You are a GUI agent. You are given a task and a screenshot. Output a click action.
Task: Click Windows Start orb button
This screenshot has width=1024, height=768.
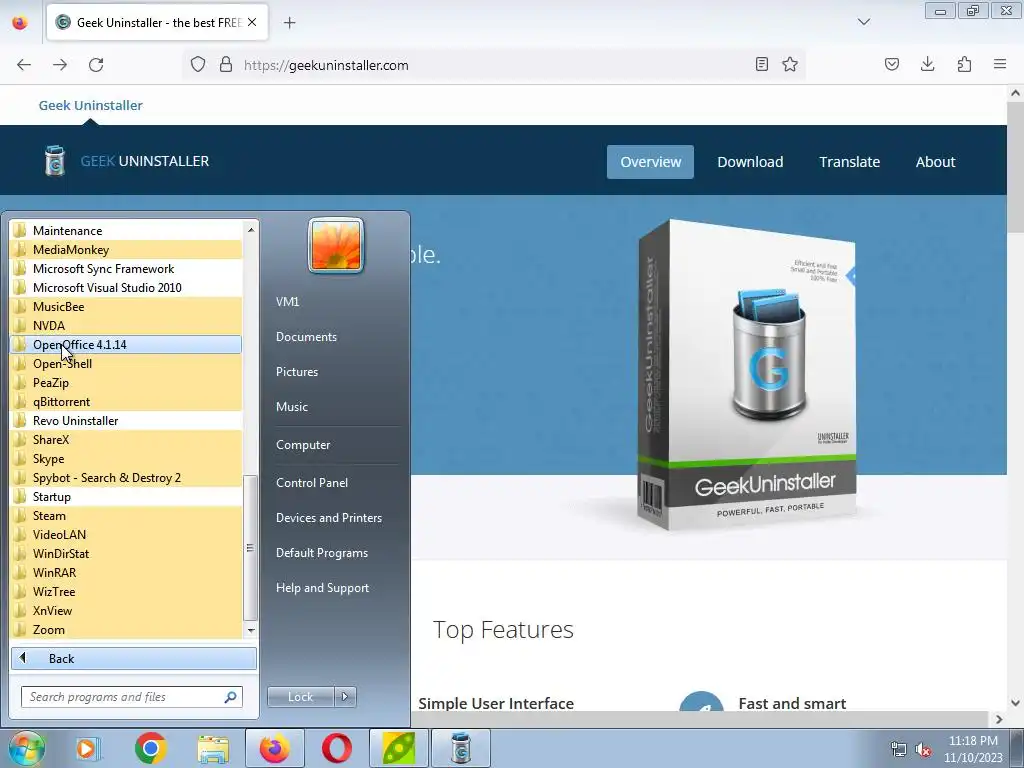[27, 748]
